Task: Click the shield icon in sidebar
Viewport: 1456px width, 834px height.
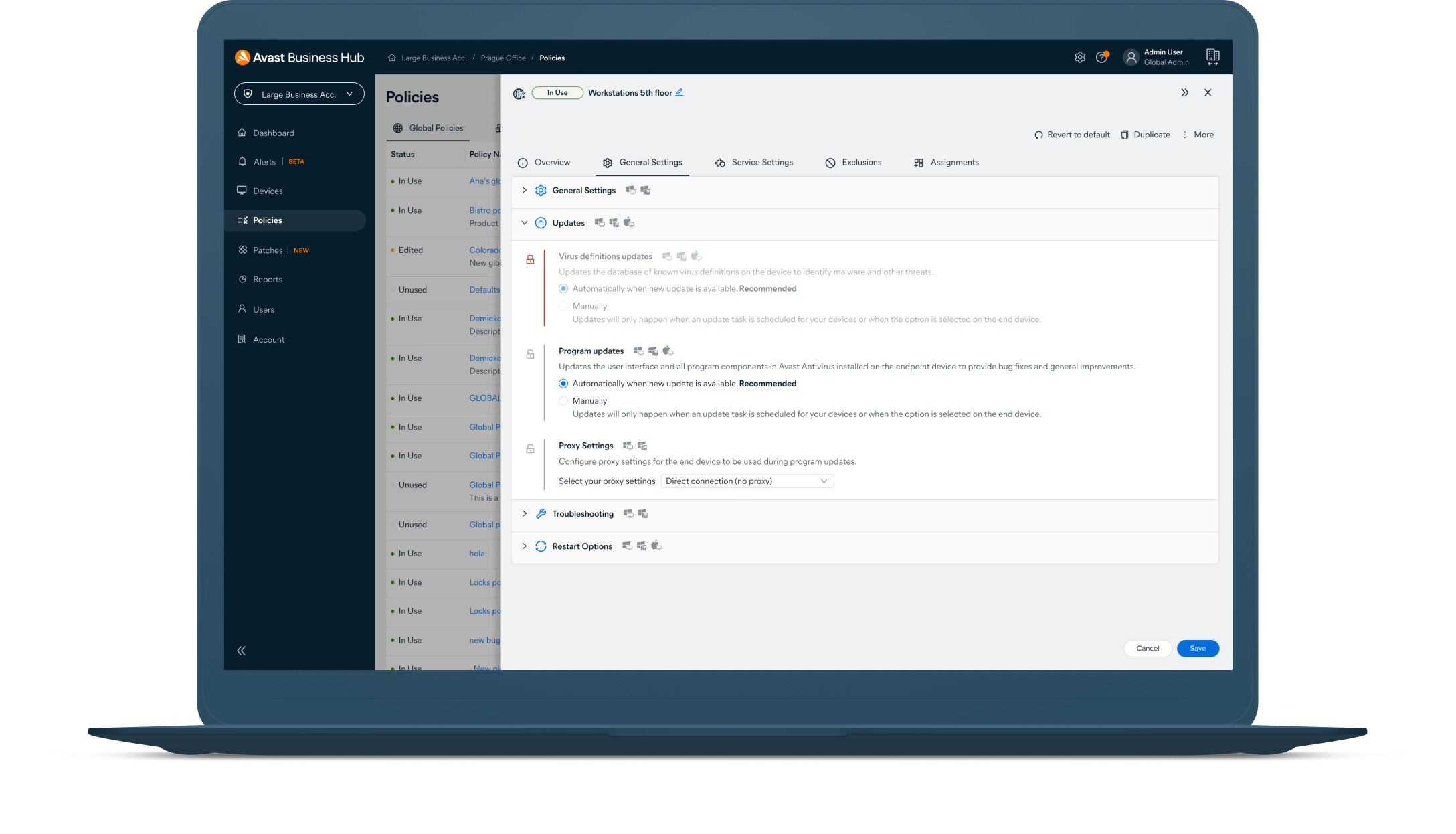Action: [x=250, y=93]
